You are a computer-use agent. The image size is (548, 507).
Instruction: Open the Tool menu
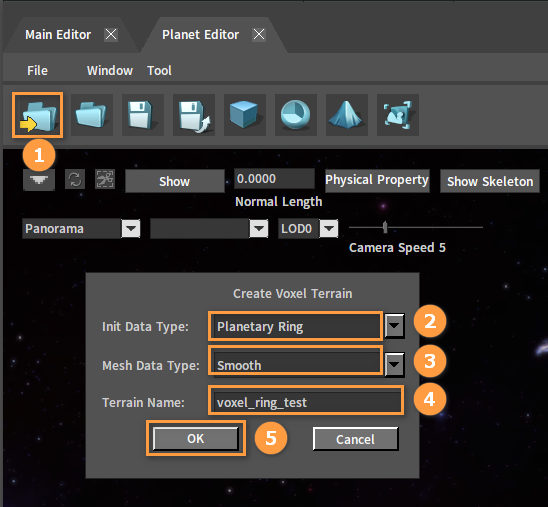(x=159, y=71)
